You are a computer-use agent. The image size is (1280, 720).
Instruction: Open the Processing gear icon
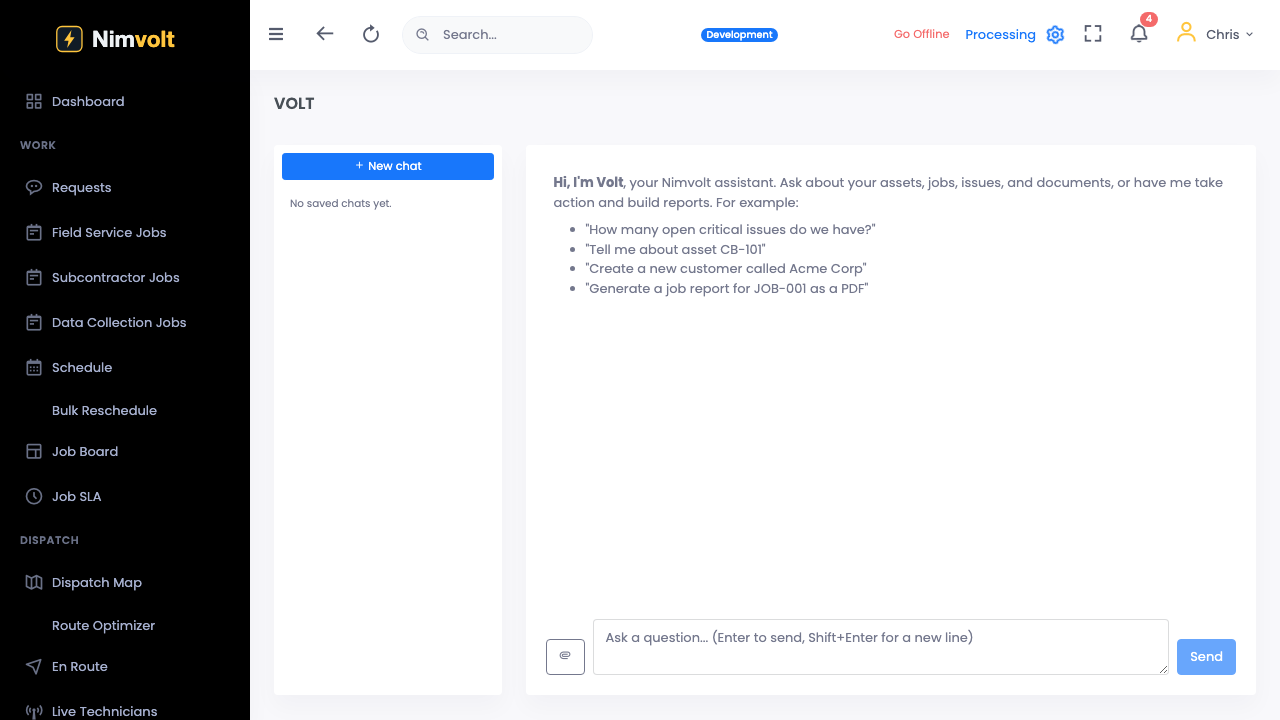(1055, 35)
